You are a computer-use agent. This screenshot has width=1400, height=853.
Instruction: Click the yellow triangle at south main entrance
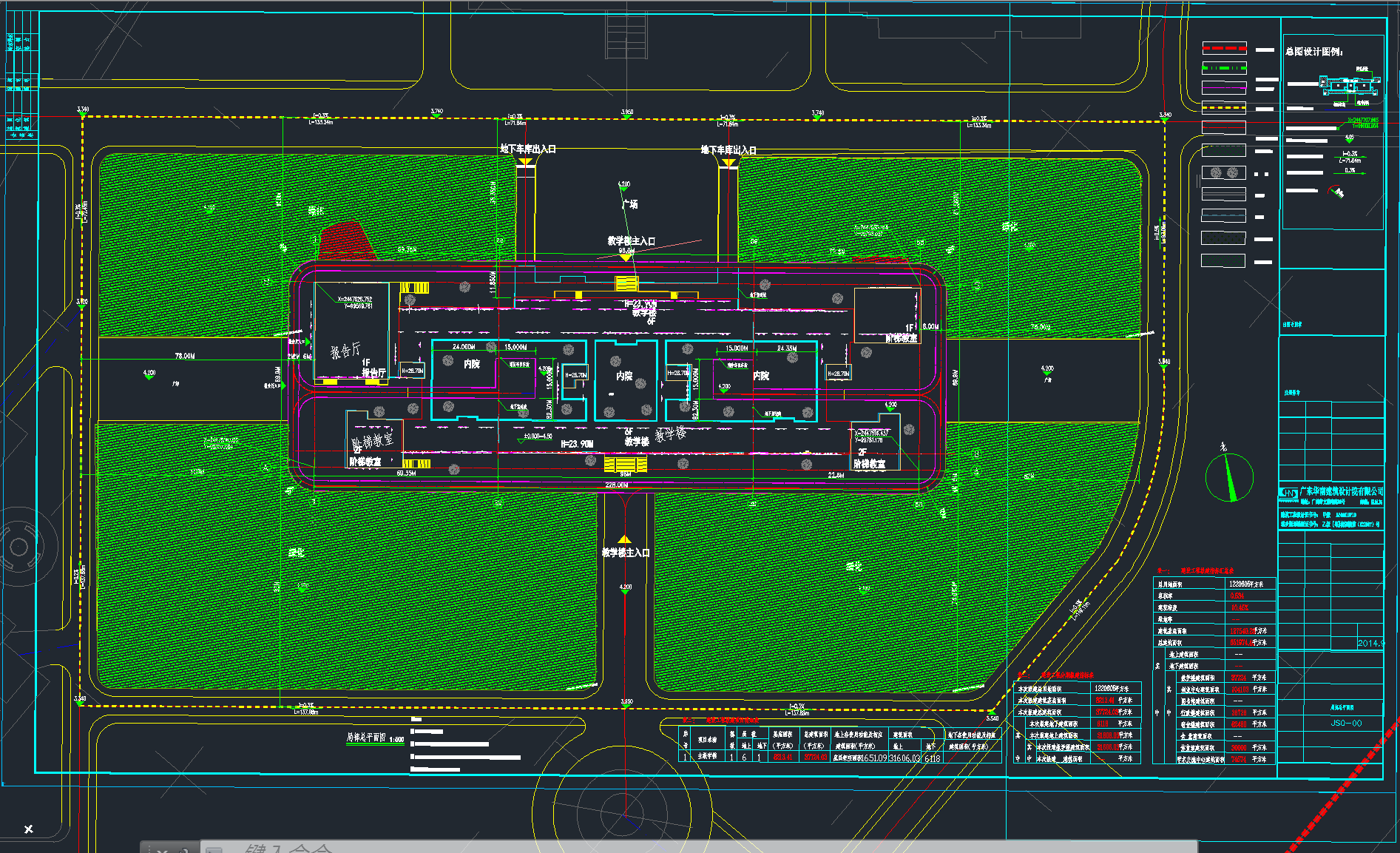625,539
